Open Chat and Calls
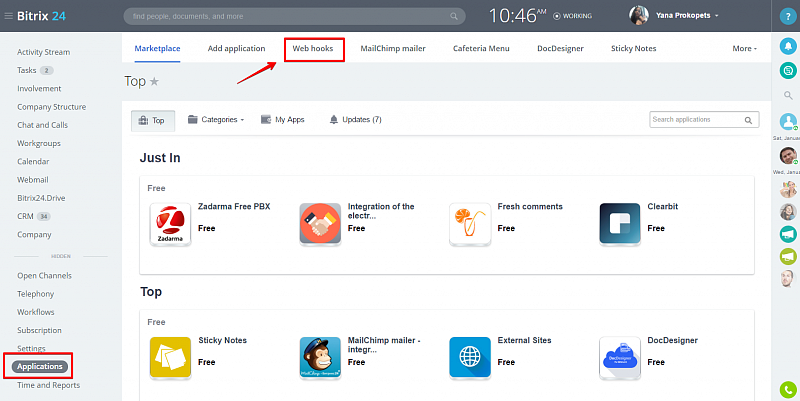 tap(42, 125)
